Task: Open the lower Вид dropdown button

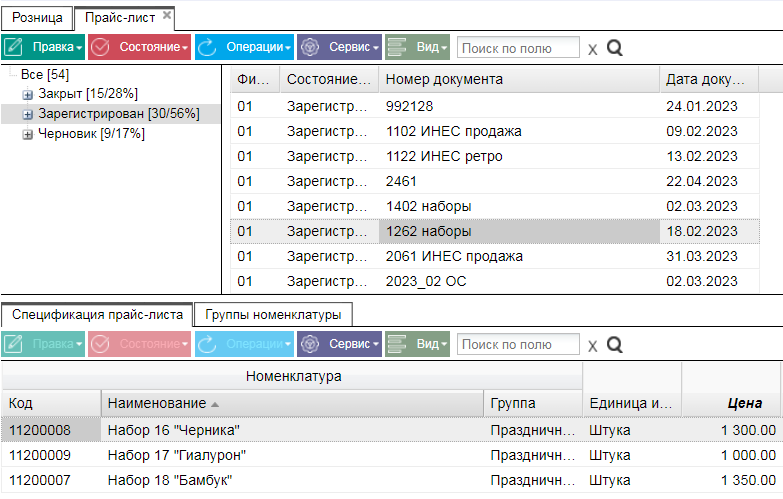Action: (417, 344)
